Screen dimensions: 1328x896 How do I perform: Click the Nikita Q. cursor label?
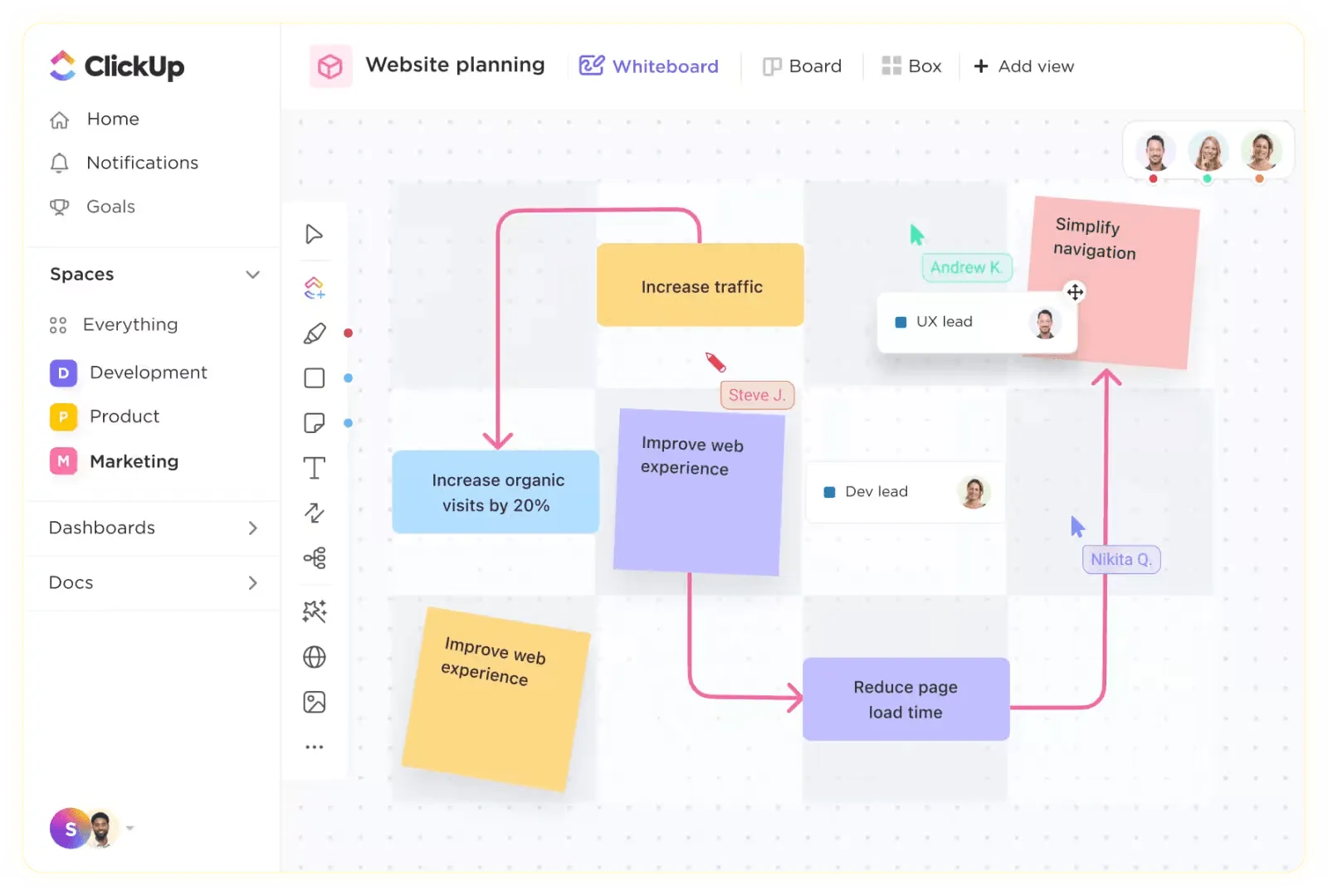coord(1121,560)
